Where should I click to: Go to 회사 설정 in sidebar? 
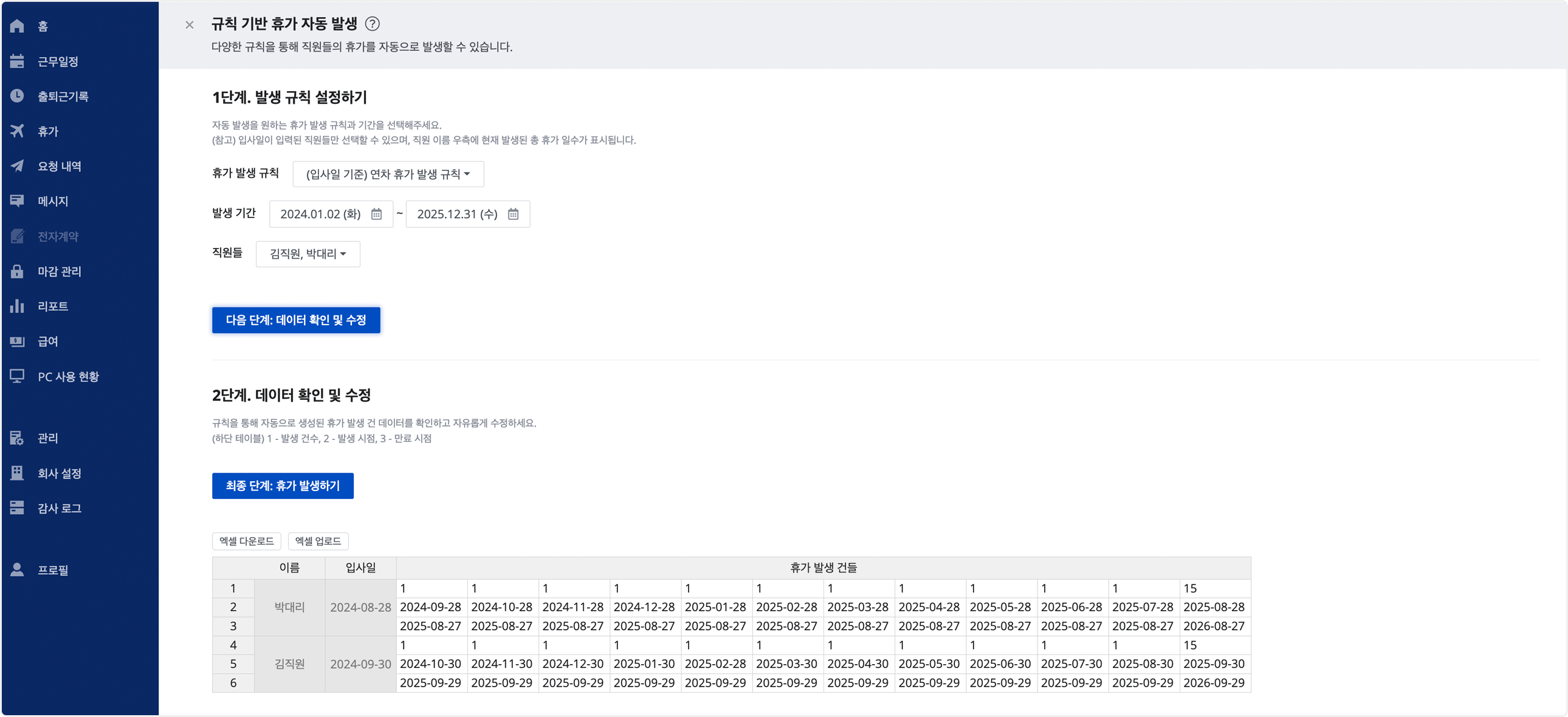point(59,473)
